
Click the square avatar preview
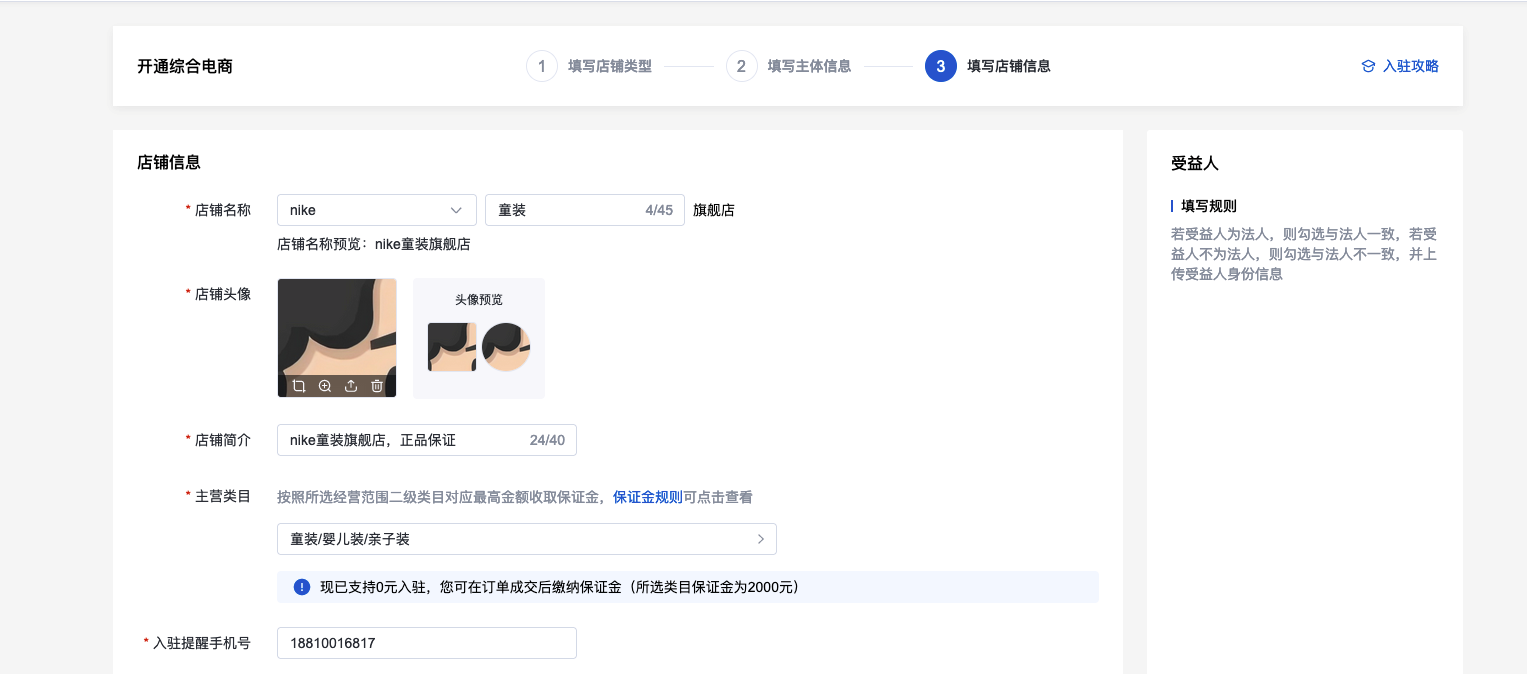(452, 347)
